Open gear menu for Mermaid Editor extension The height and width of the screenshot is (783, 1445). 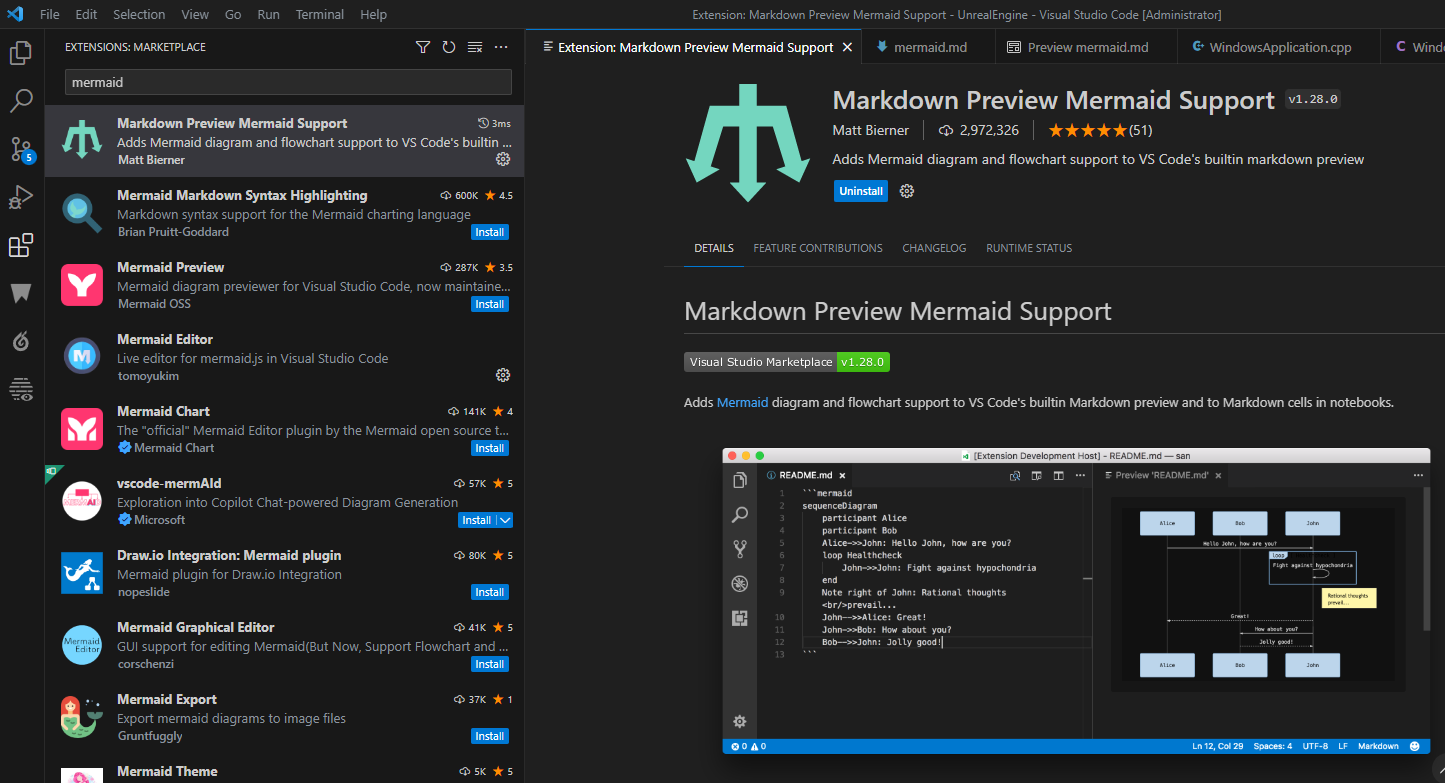click(503, 375)
